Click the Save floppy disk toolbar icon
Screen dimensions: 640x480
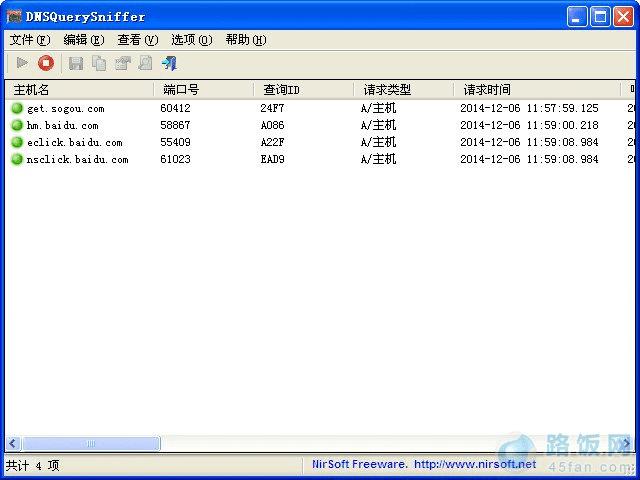coord(76,63)
